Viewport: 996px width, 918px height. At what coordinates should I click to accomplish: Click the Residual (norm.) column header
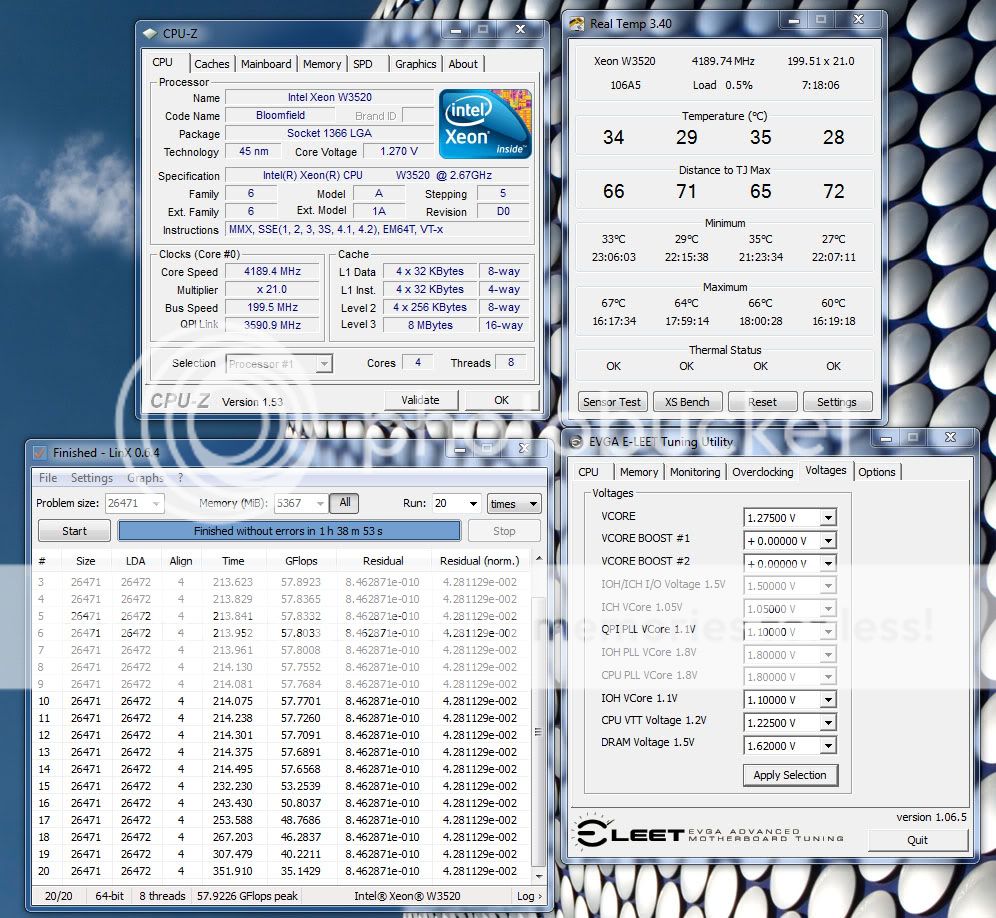coord(480,561)
